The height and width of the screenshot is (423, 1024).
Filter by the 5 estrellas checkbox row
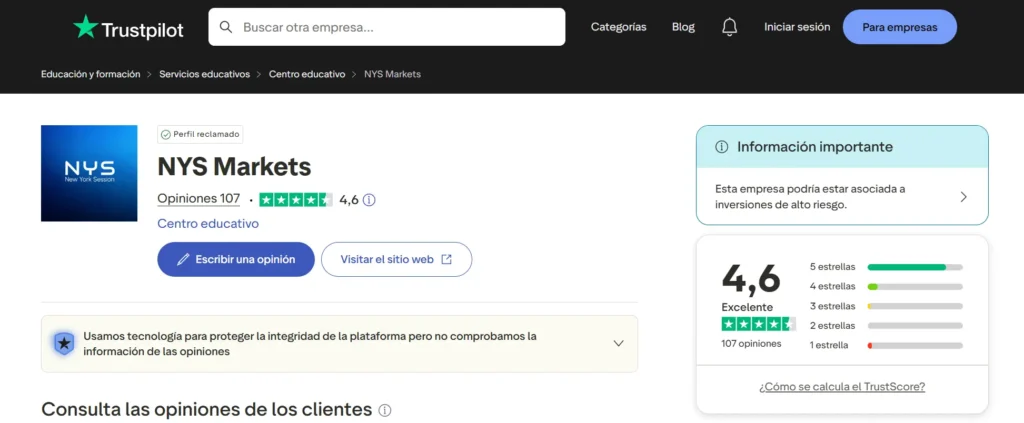coord(886,267)
